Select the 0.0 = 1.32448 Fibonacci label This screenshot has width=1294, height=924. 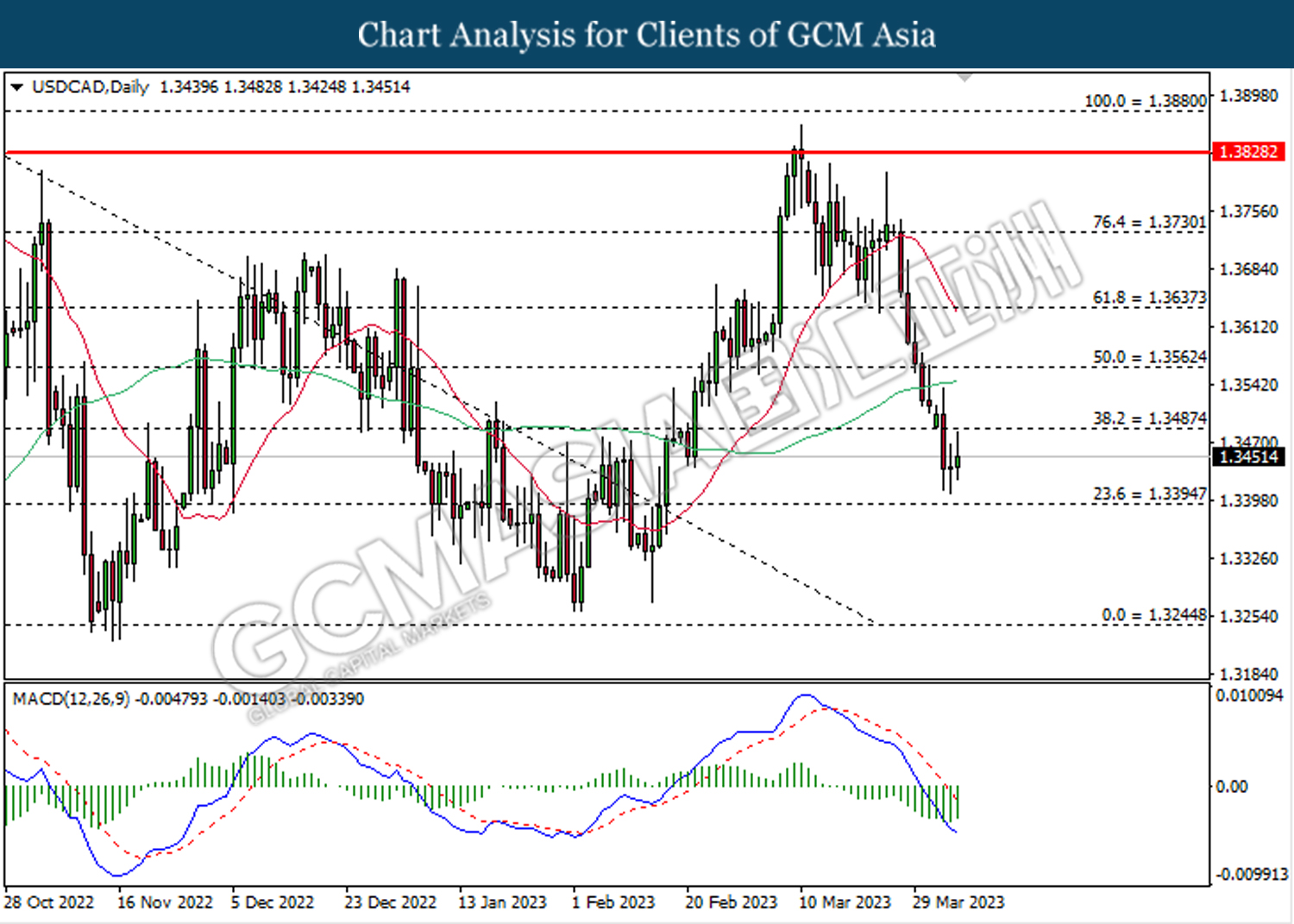(x=1153, y=615)
